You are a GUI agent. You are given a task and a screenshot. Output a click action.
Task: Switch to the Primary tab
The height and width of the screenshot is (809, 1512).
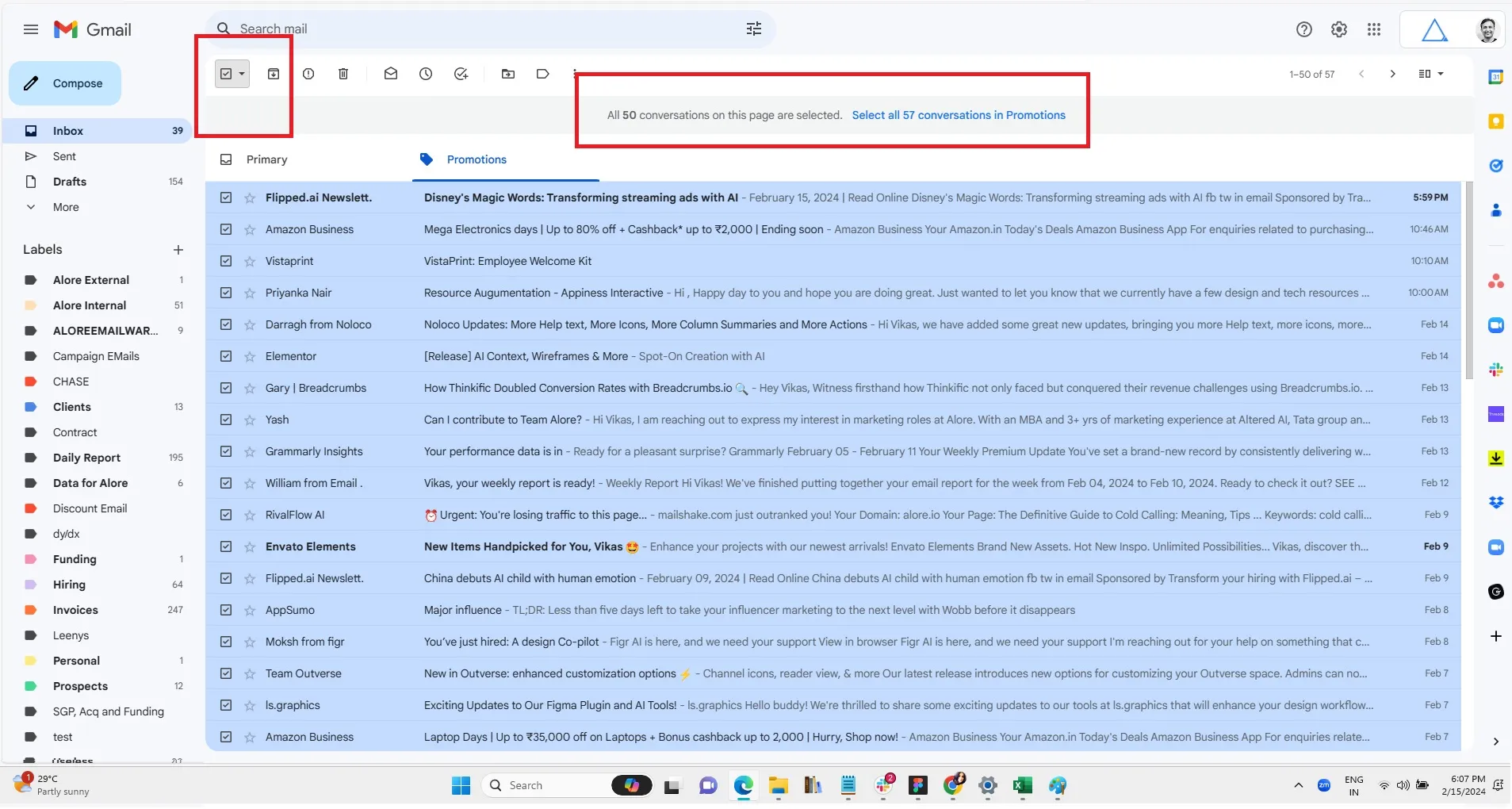click(267, 159)
